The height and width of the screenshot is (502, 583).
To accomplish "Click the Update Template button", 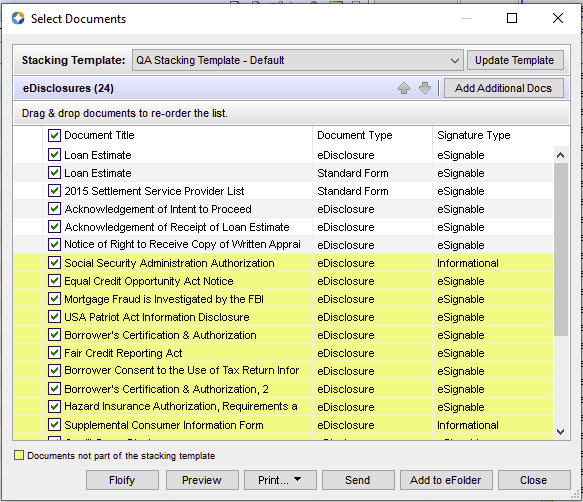I will pos(515,60).
